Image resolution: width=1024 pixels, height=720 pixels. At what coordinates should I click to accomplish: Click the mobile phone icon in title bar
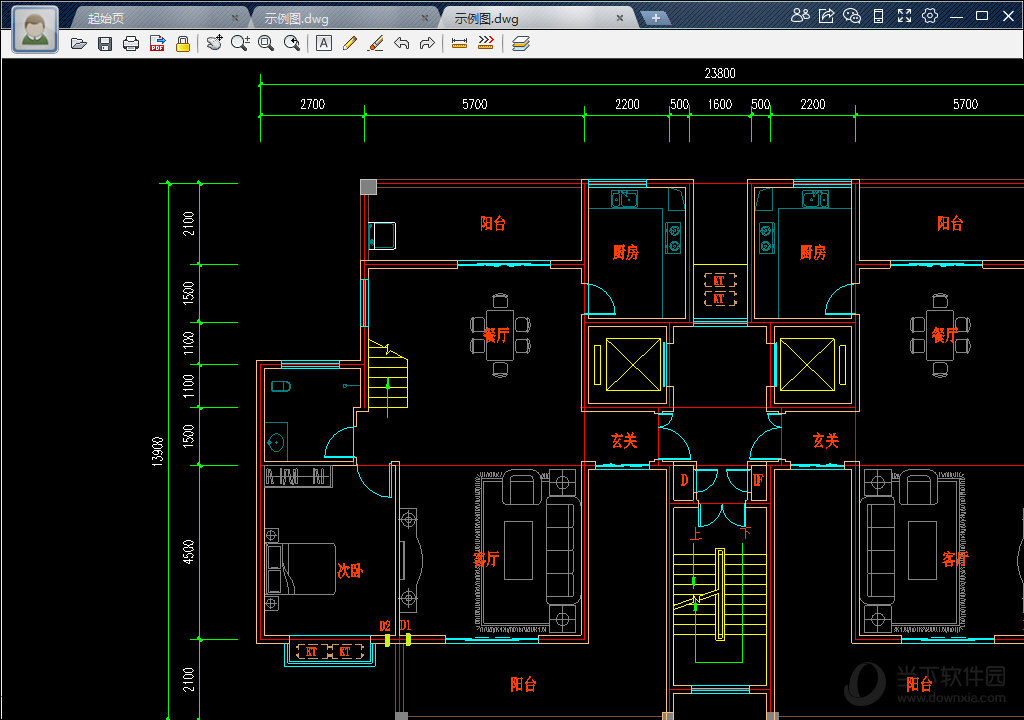[878, 16]
